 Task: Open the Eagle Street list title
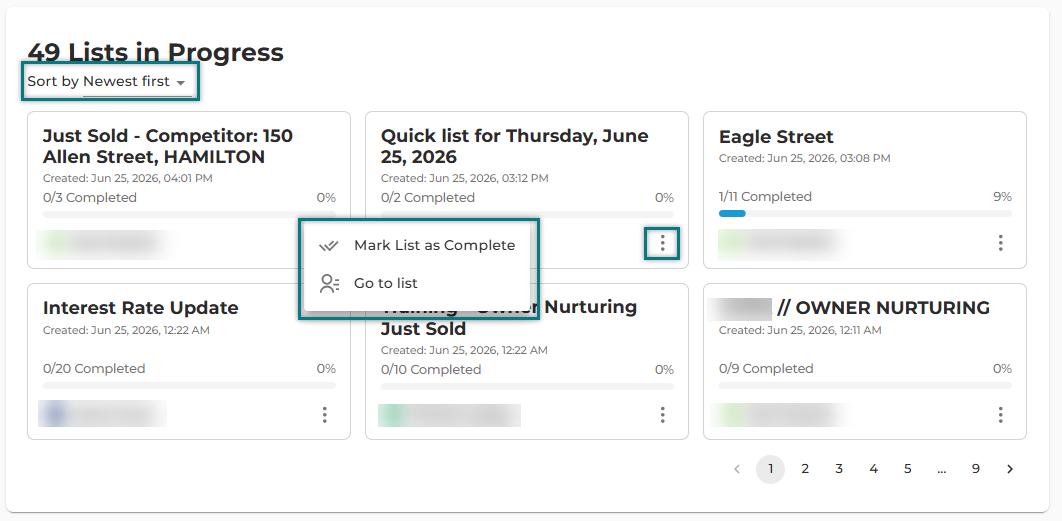776,136
